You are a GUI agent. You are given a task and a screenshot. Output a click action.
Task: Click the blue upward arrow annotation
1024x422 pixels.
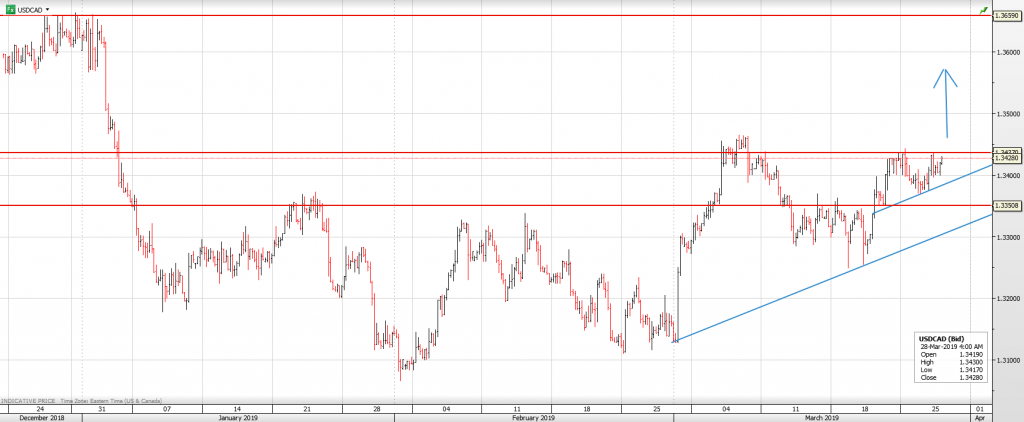946,100
